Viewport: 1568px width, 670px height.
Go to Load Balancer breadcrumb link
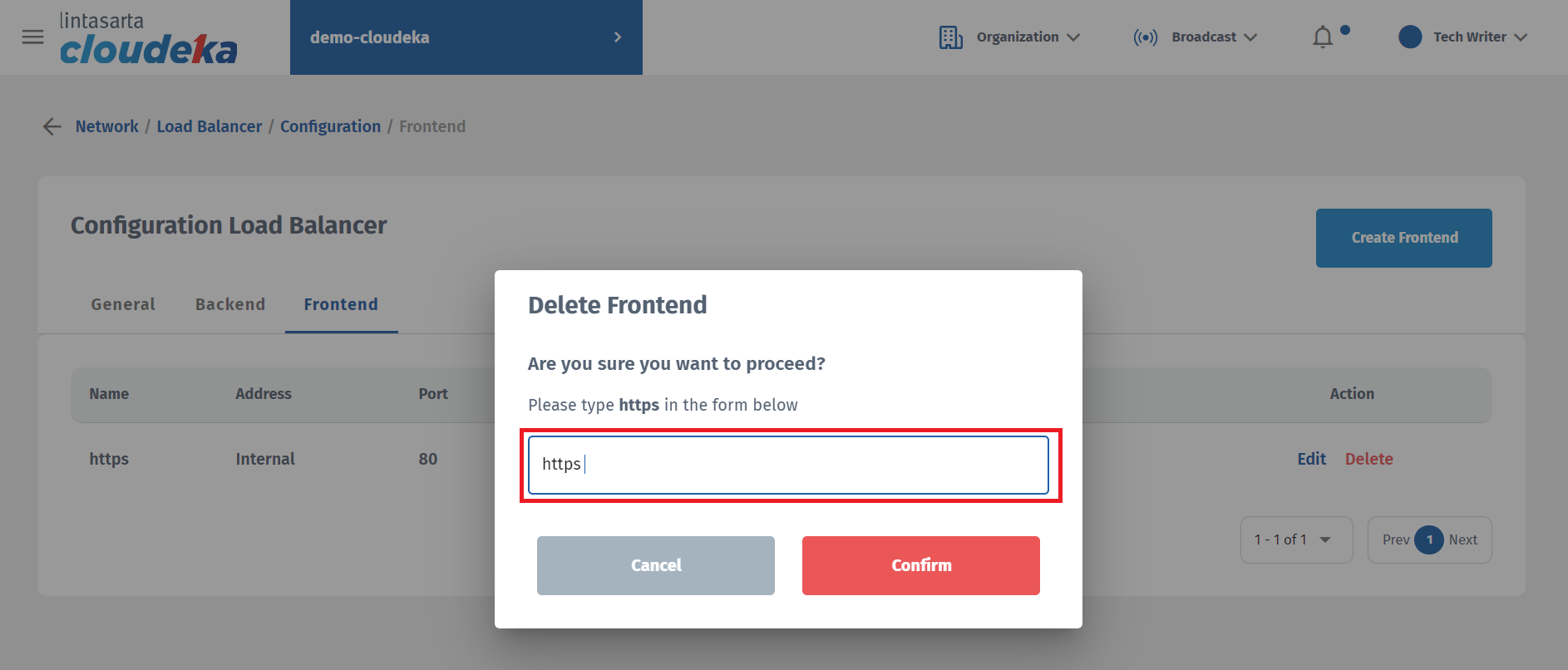210,126
